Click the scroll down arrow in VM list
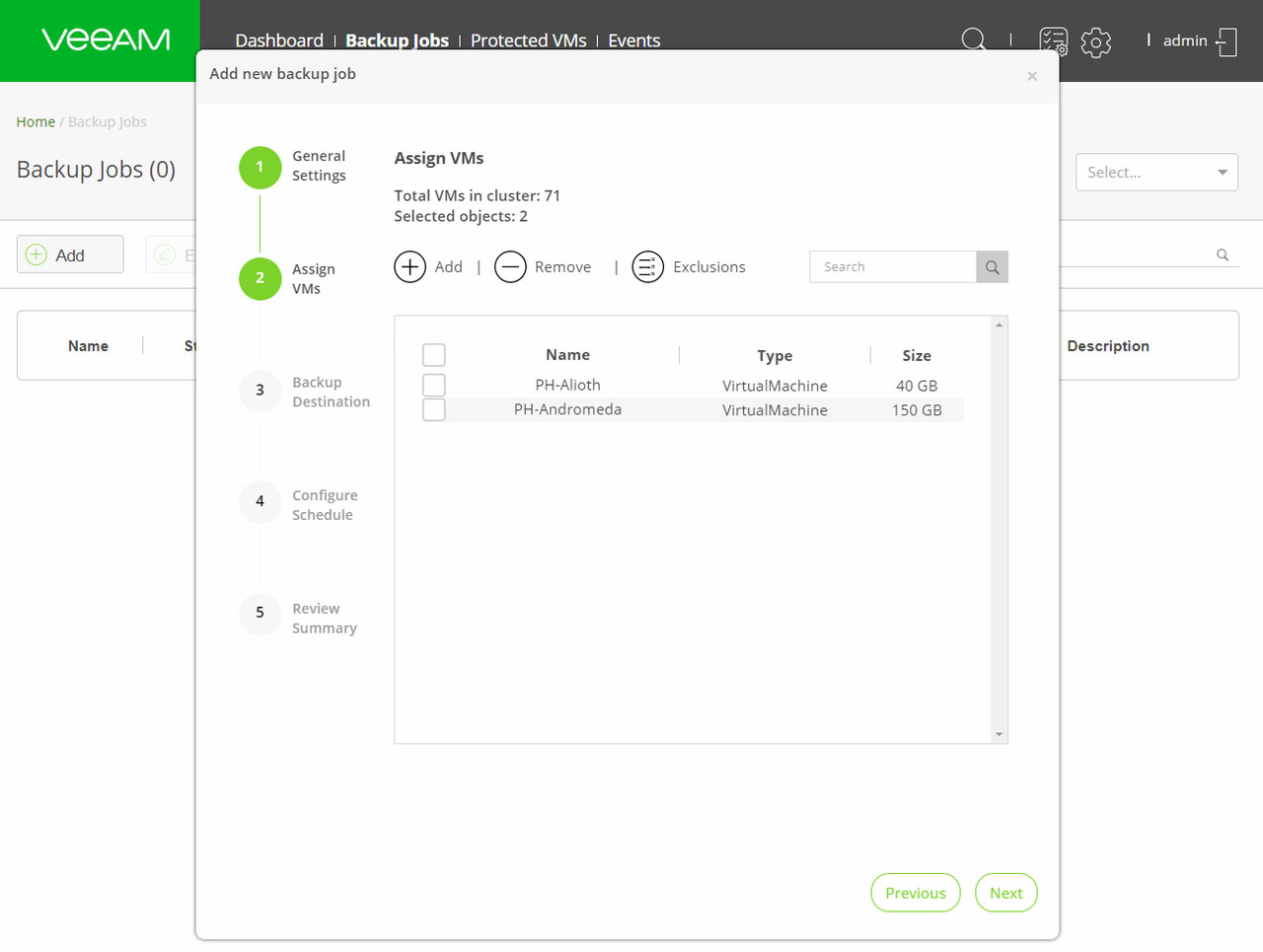The height and width of the screenshot is (952, 1263). point(1000,734)
